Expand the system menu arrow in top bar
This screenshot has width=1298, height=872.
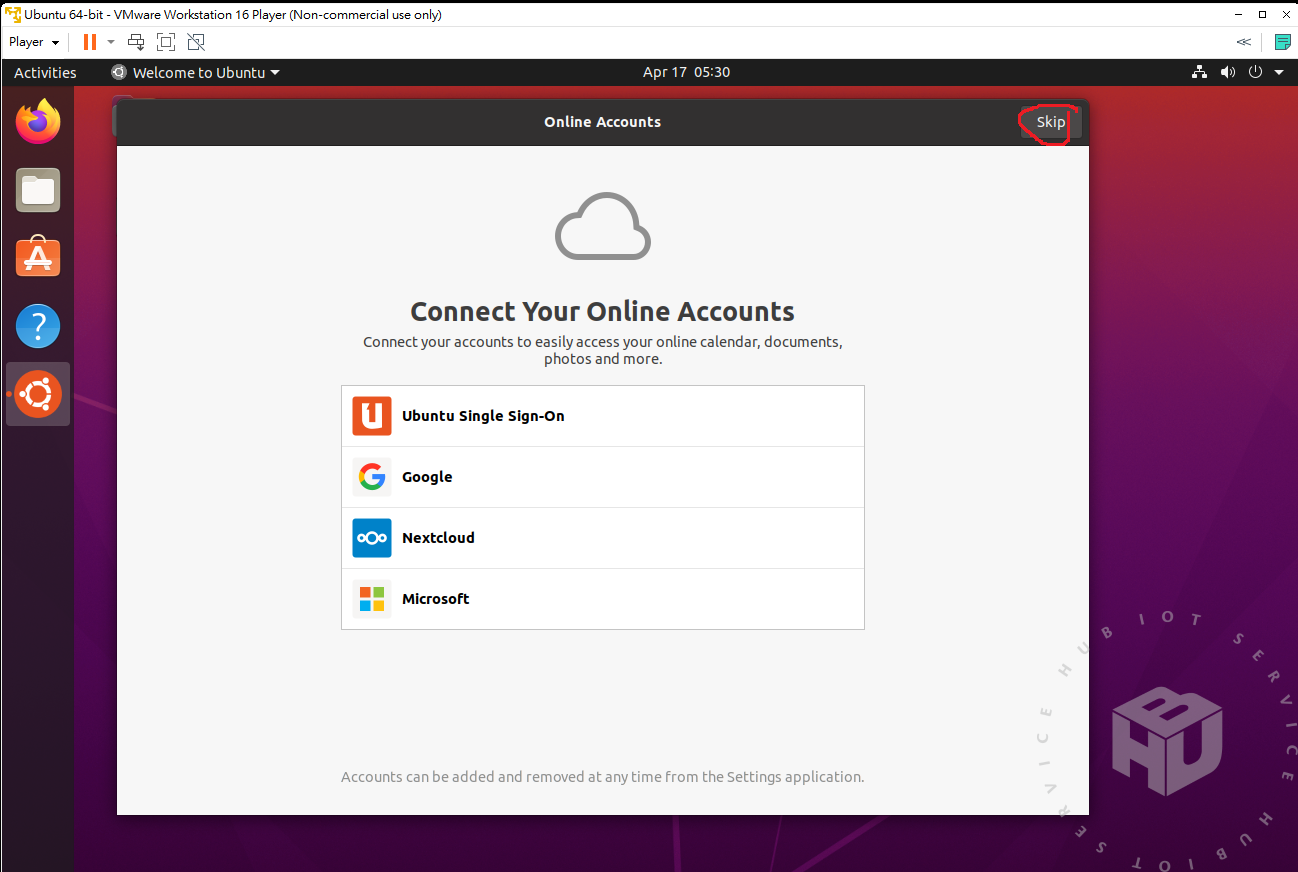[1279, 72]
